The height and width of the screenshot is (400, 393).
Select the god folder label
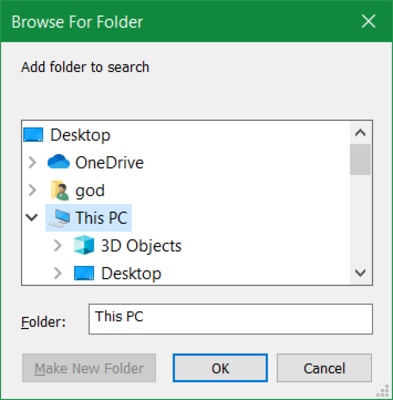[x=90, y=191]
